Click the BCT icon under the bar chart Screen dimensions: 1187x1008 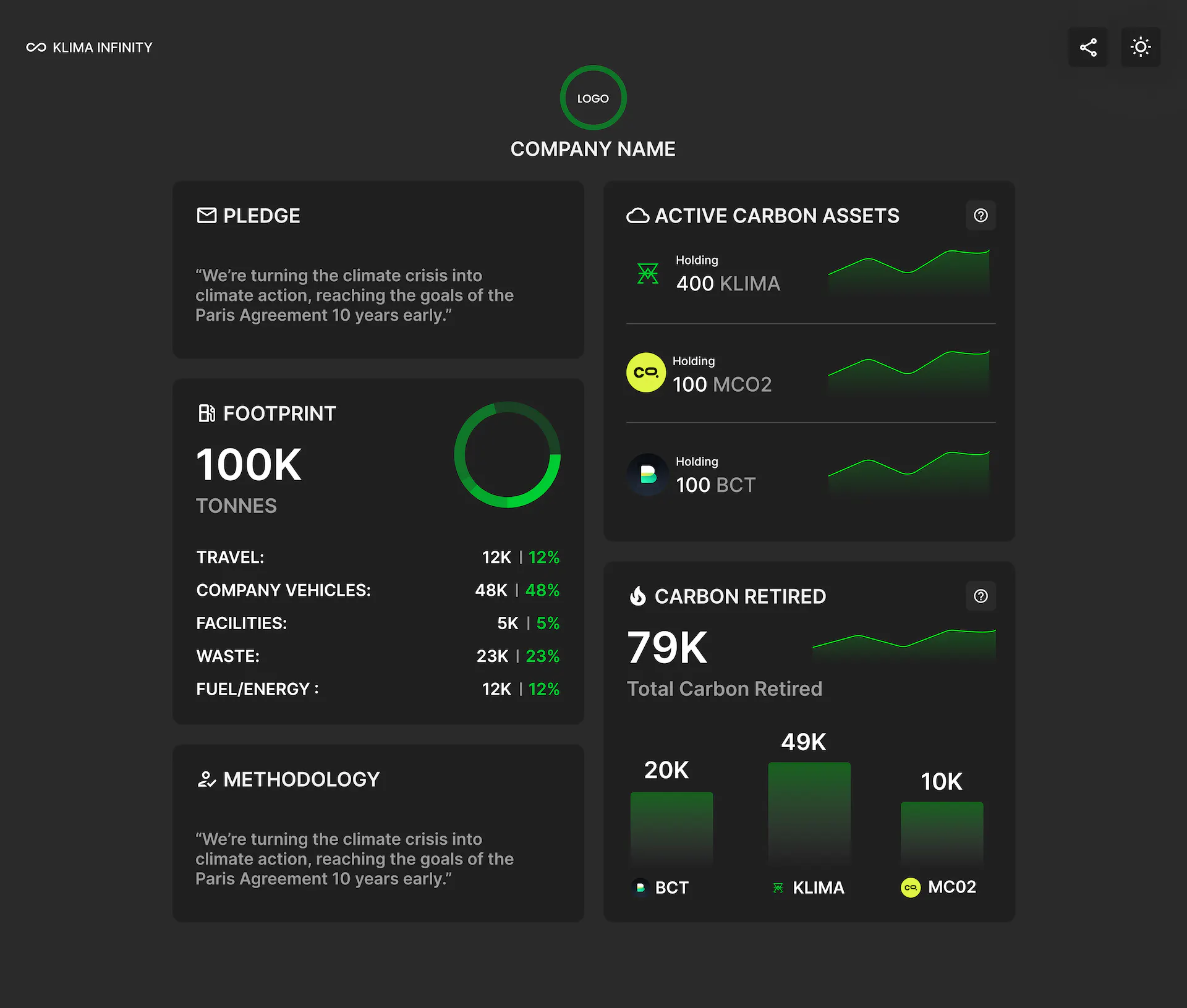click(x=640, y=887)
